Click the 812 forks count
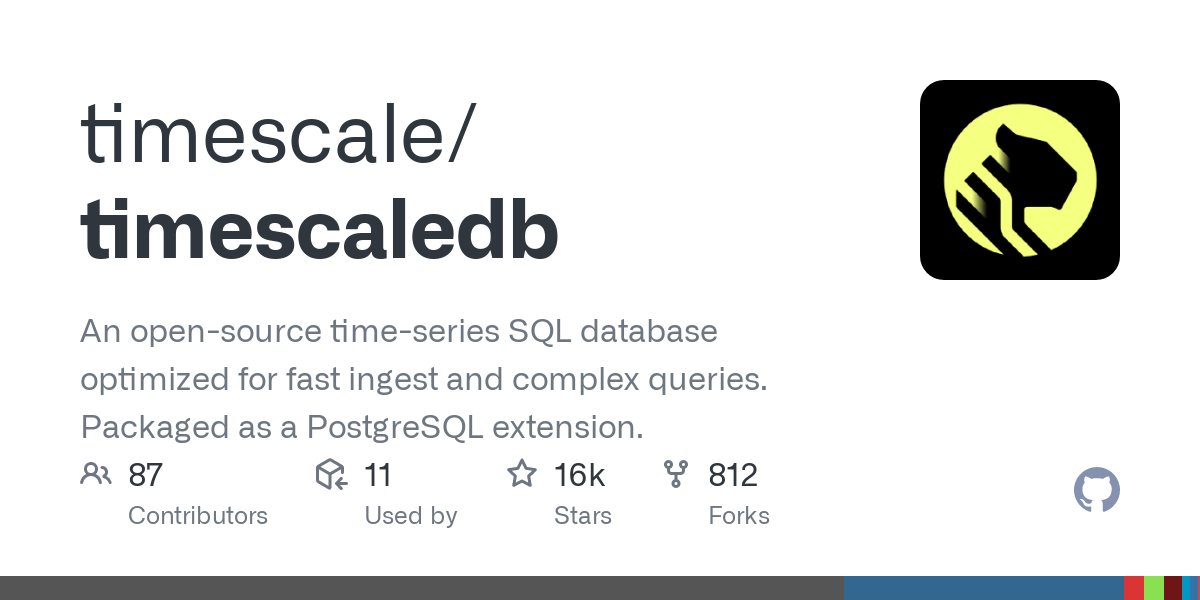The width and height of the screenshot is (1200, 600). tap(733, 475)
